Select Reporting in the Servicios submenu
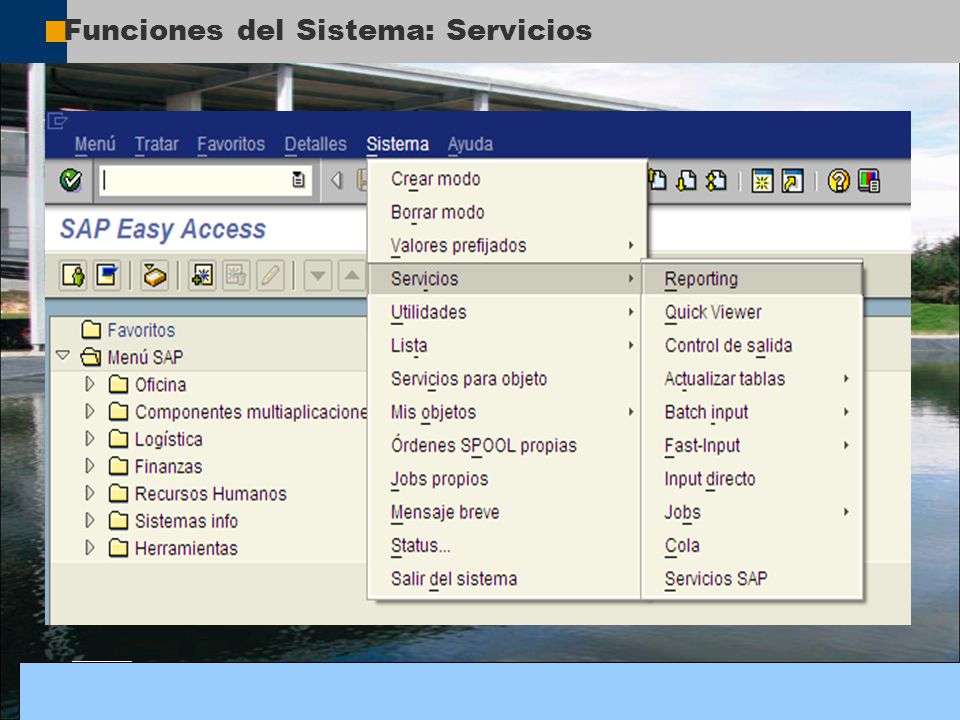Screen dimensions: 960x720 [752, 279]
